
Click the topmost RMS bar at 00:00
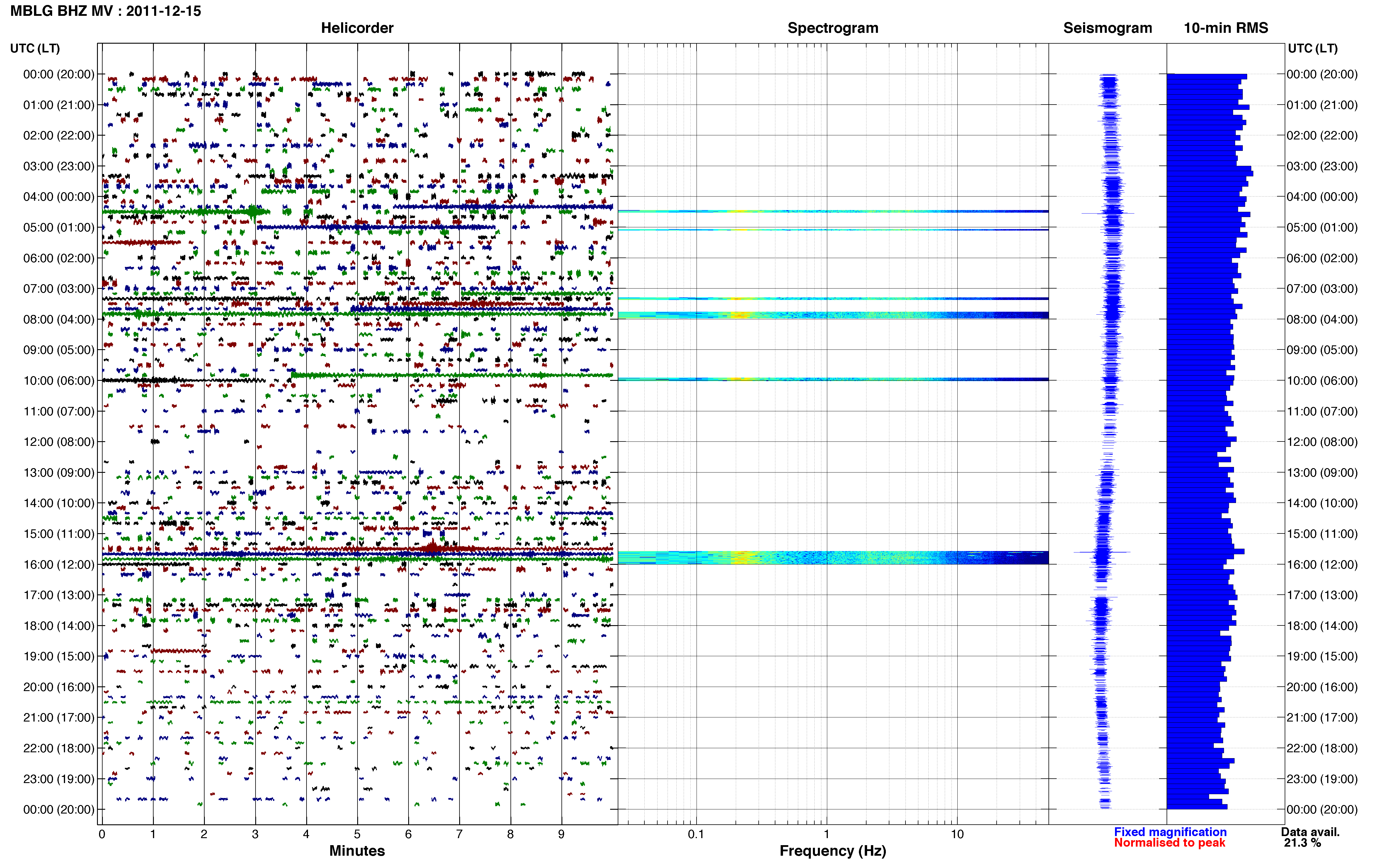1206,76
